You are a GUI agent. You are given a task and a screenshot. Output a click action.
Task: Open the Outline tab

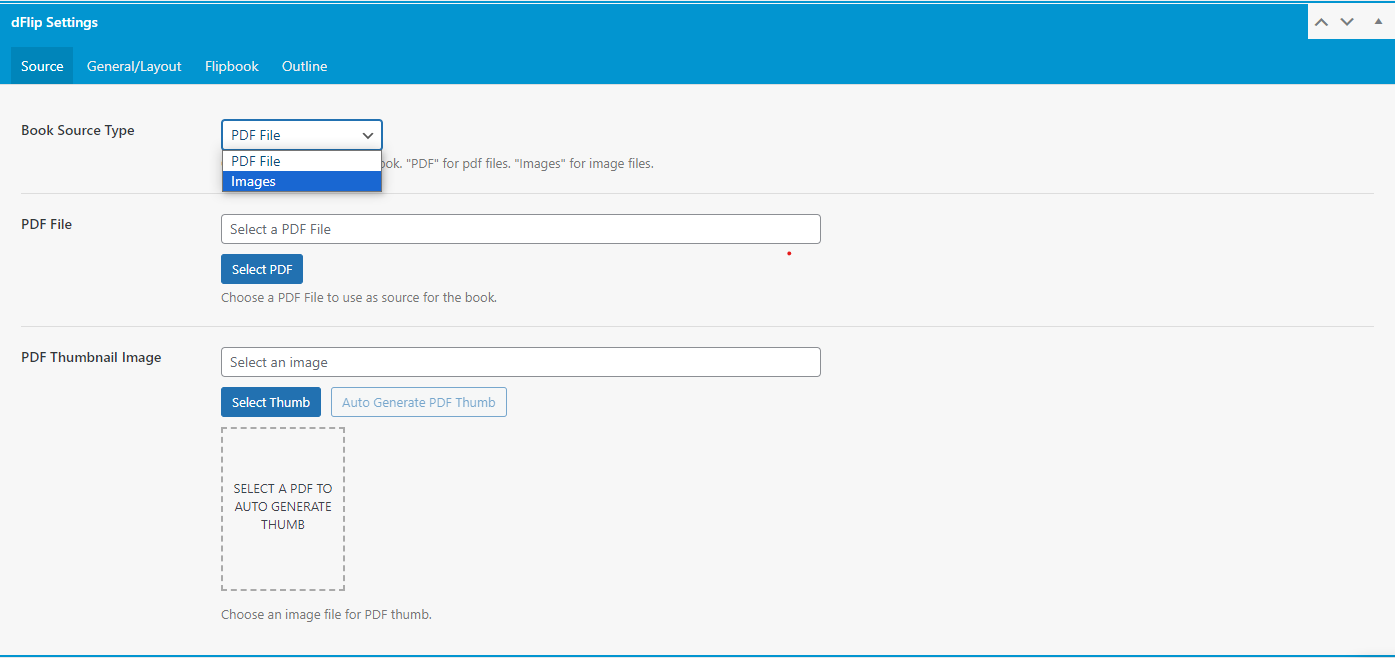coord(304,66)
